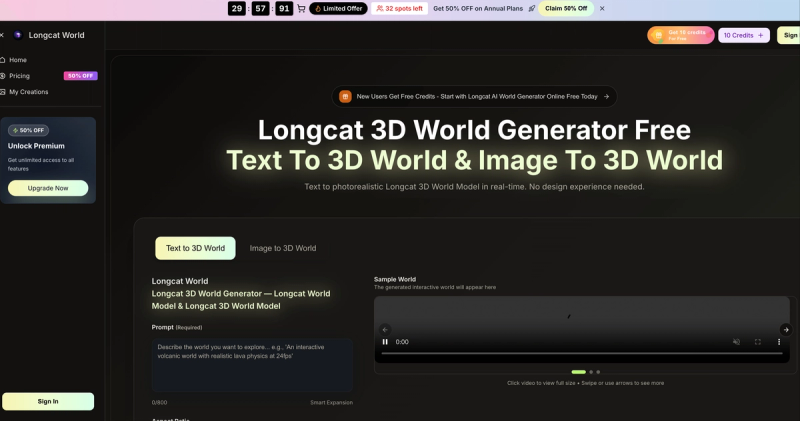This screenshot has width=800, height=421.
Task: Go to the previous sample with left arrow
Action: (385, 330)
